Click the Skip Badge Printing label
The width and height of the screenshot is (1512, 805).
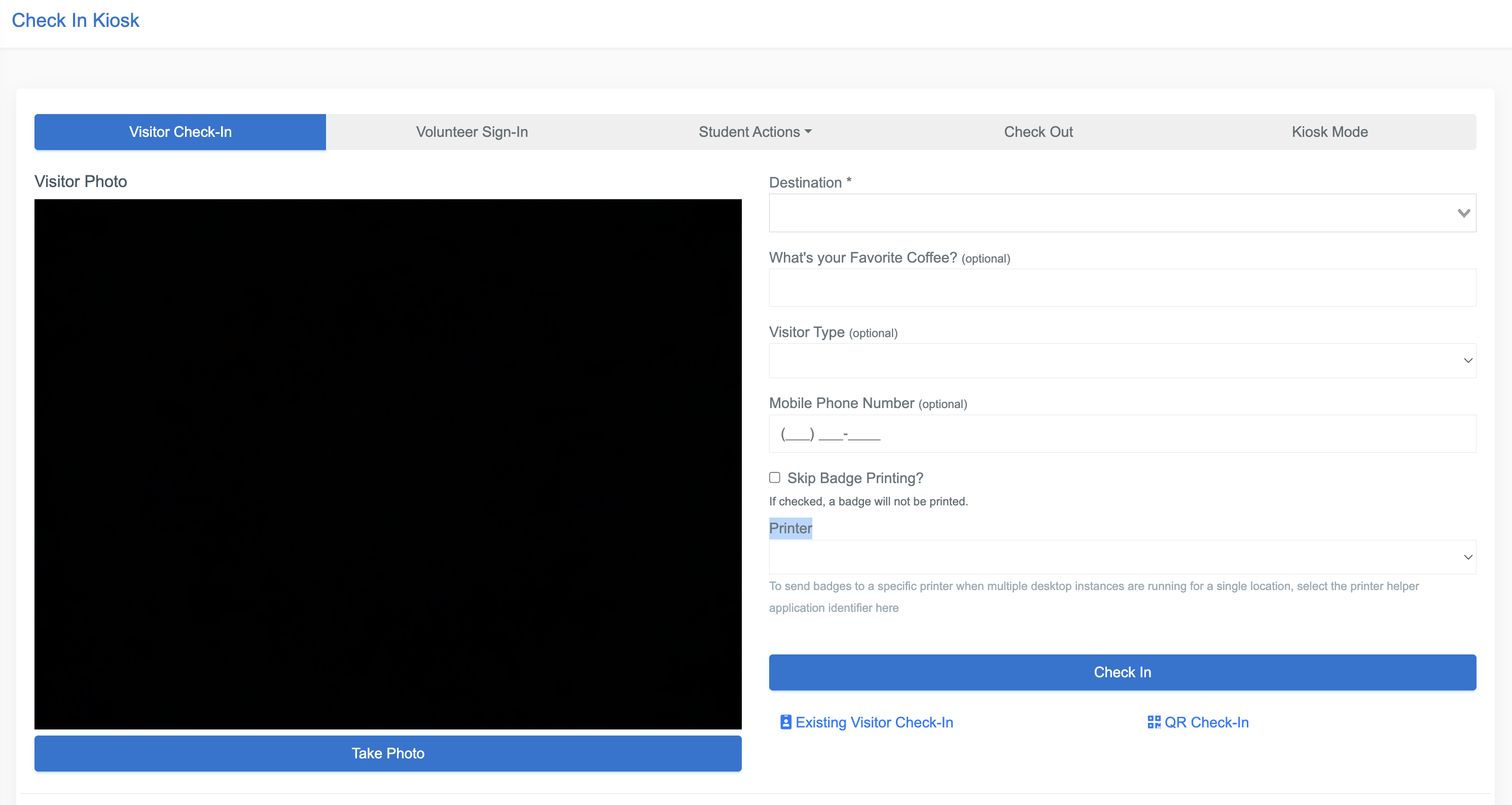point(854,478)
